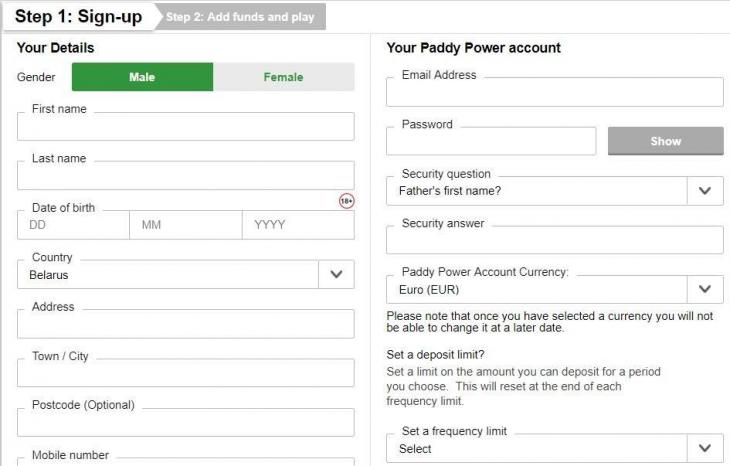Focus the First name field
The image size is (730, 466).
(x=186, y=127)
